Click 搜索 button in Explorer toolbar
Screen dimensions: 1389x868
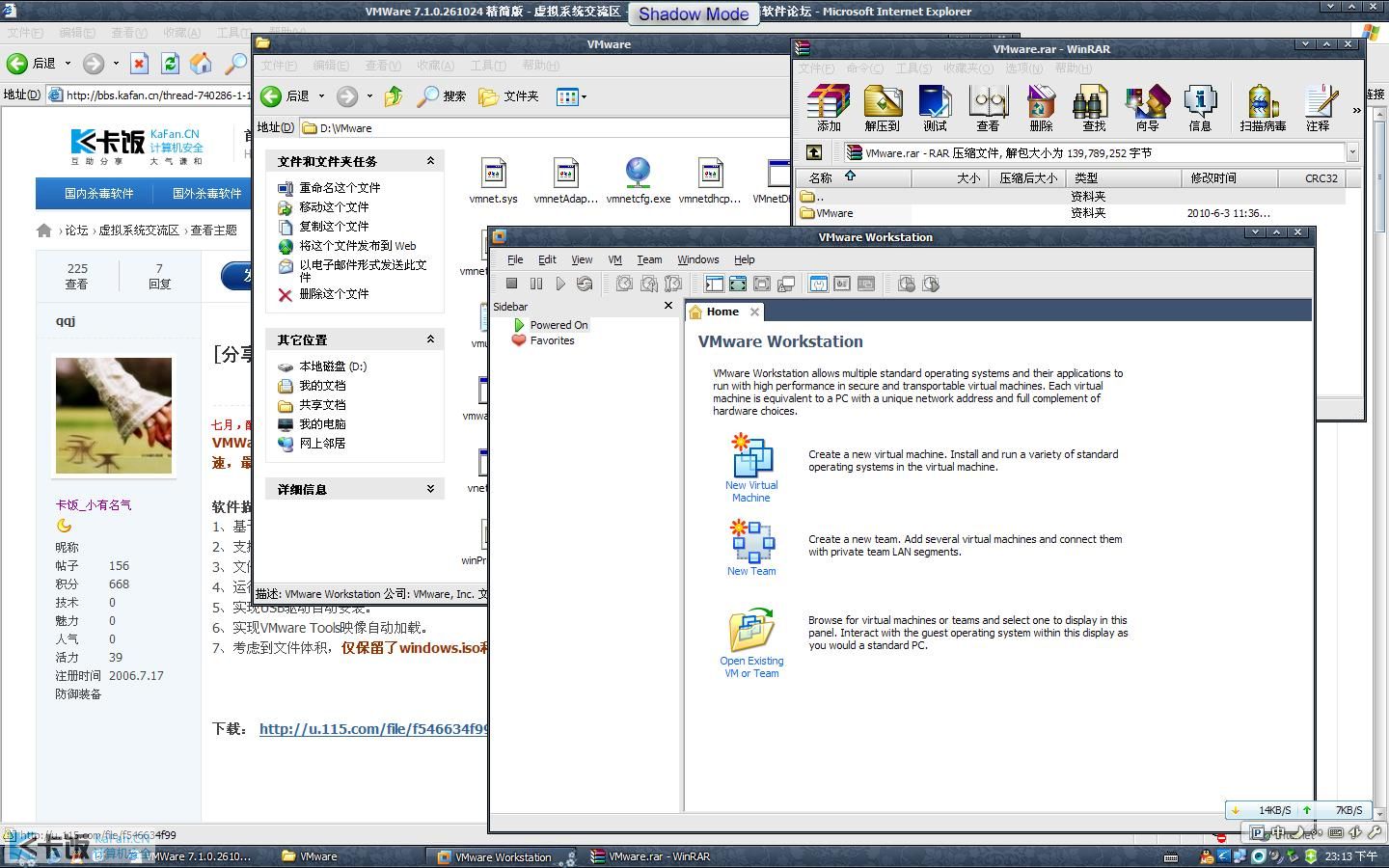(443, 96)
